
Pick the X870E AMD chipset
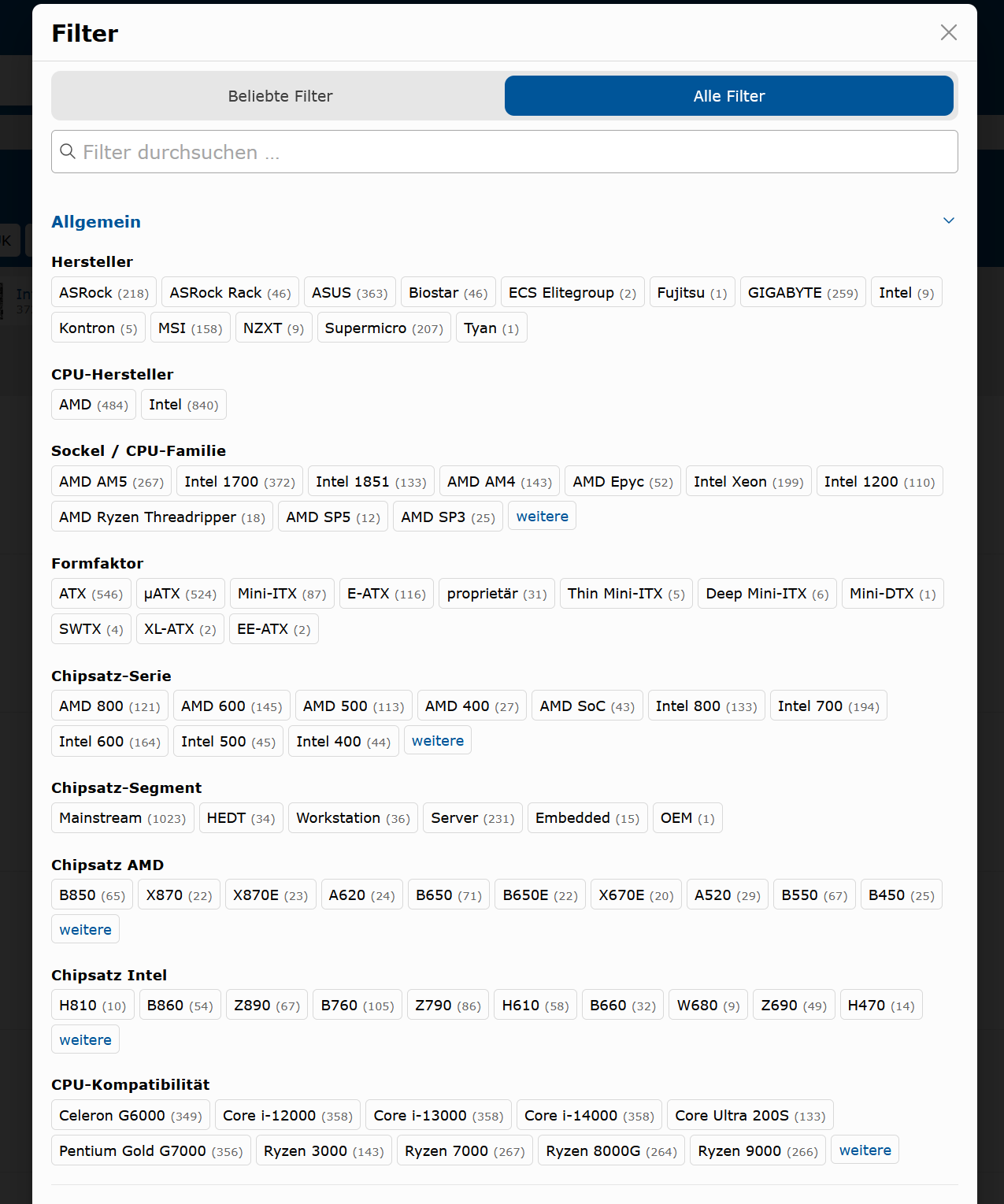click(270, 895)
